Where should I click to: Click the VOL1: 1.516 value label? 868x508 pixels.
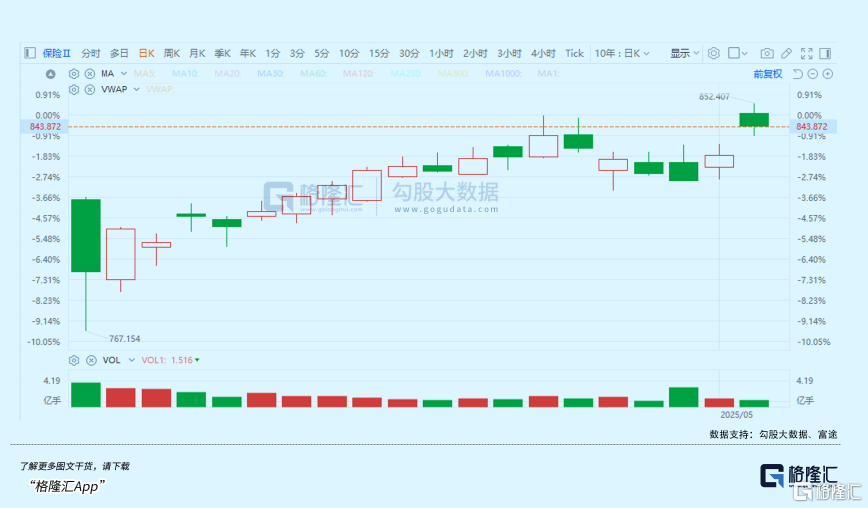[x=168, y=360]
